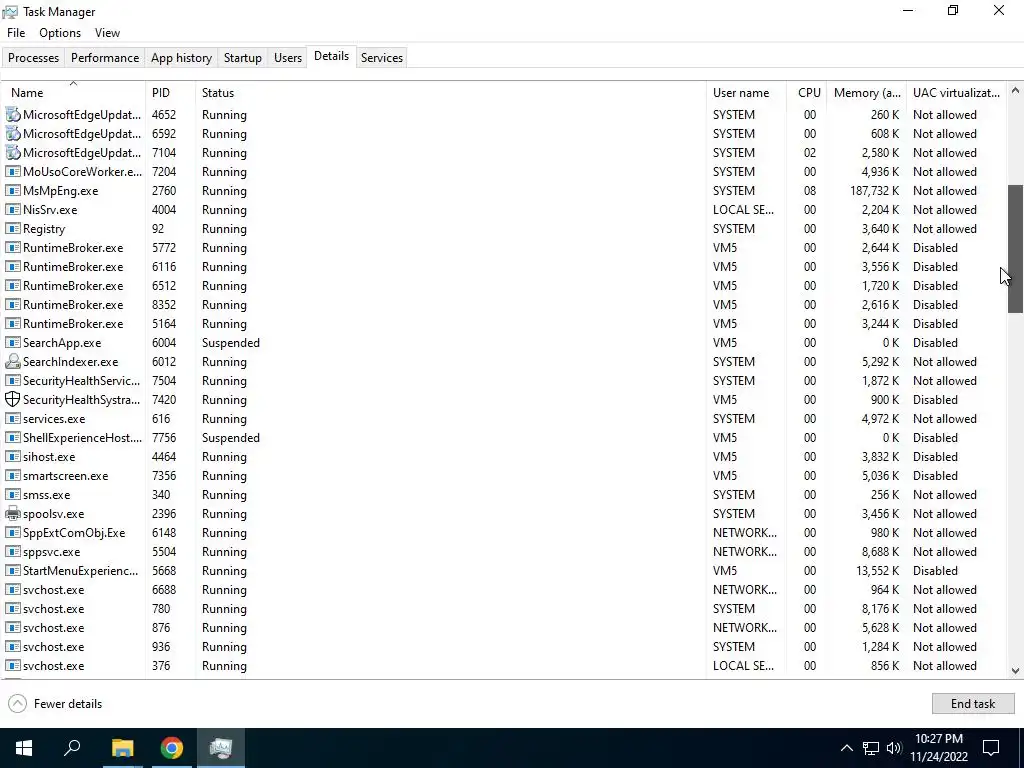Screen dimensions: 1024x768
Task: Select RuntimeBroker.exe with PID 8352
Action: pos(504,304)
